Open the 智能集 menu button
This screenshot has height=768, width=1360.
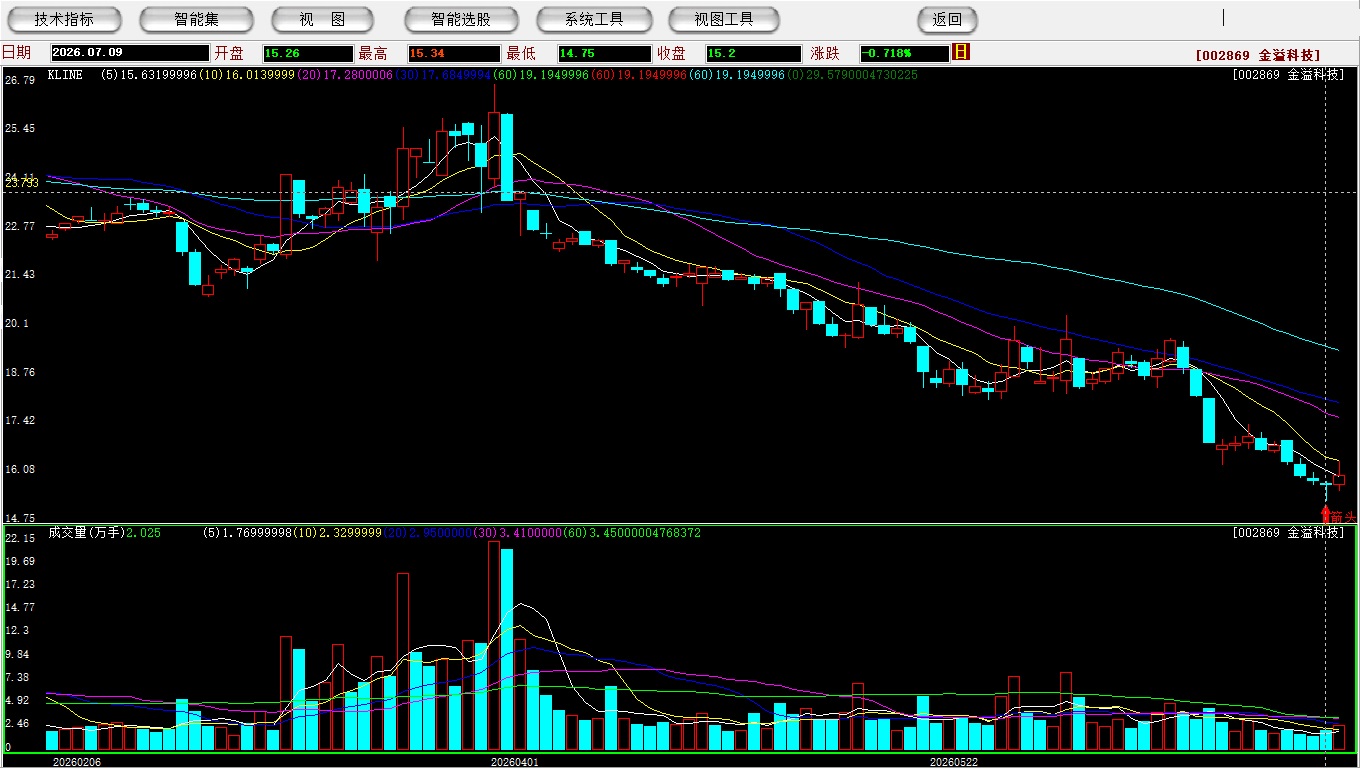(196, 20)
